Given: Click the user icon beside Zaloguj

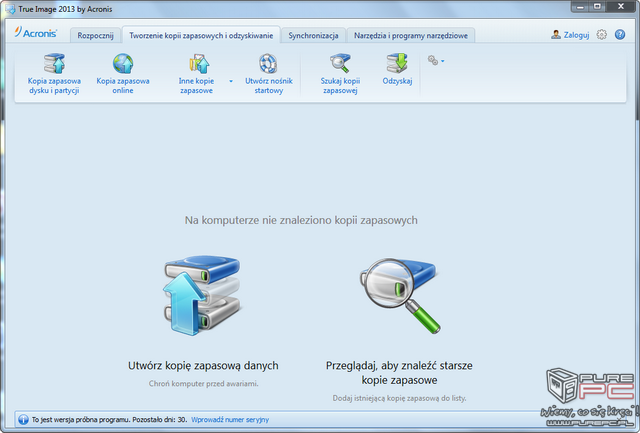Looking at the screenshot, I should (x=556, y=35).
